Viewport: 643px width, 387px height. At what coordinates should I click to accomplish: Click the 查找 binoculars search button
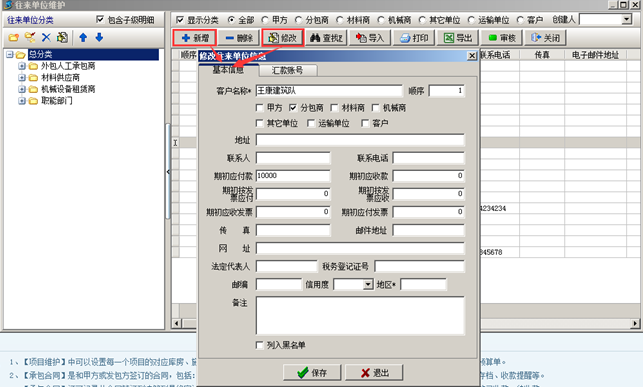326,38
